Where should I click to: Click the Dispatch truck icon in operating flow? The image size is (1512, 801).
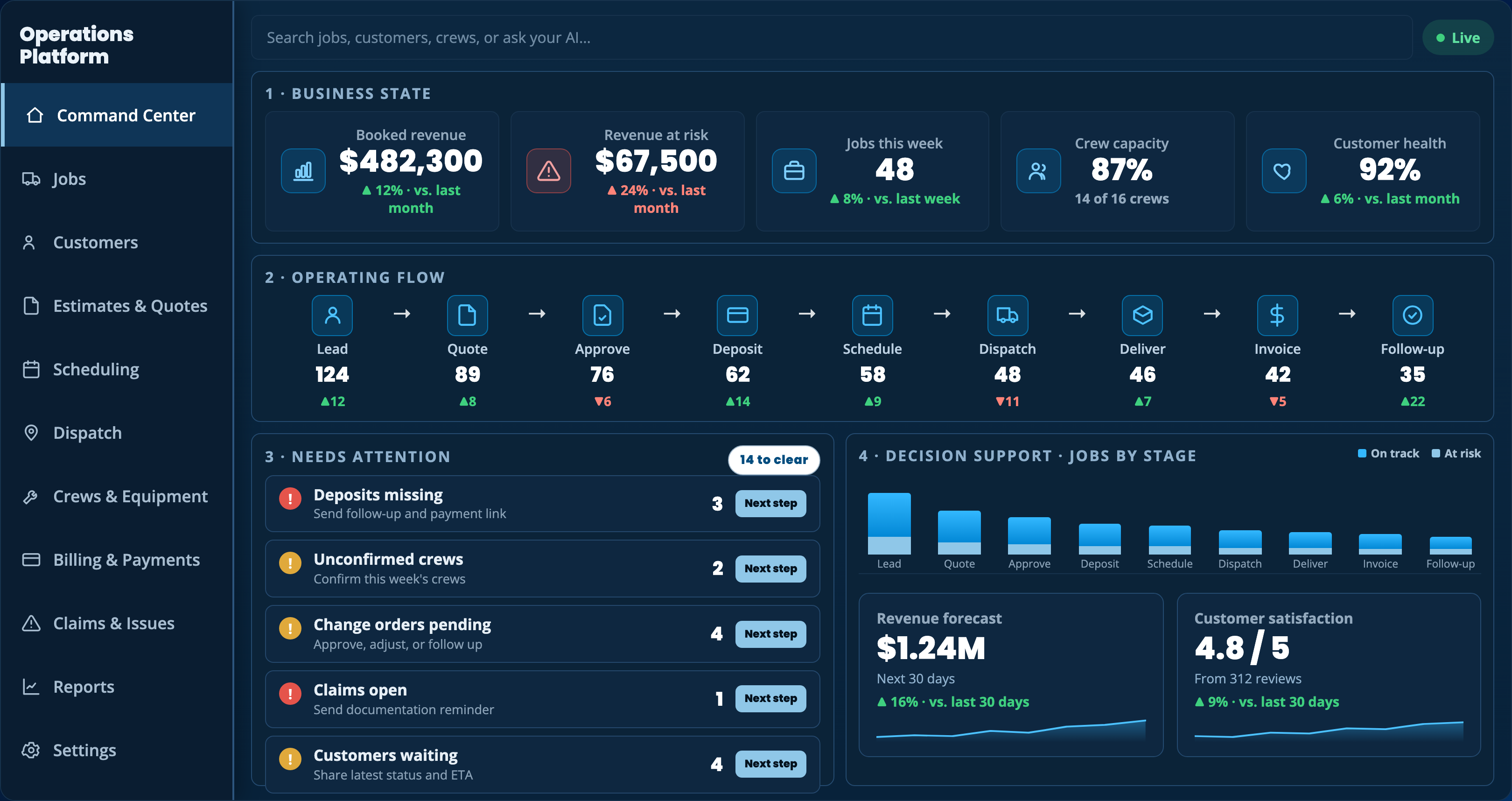pyautogui.click(x=1007, y=316)
